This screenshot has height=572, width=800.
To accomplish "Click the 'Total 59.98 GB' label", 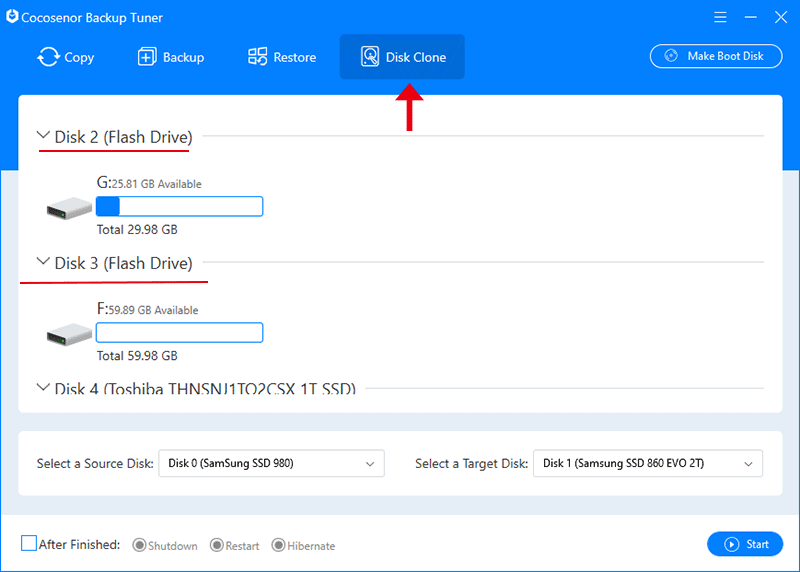I will pyautogui.click(x=137, y=356).
